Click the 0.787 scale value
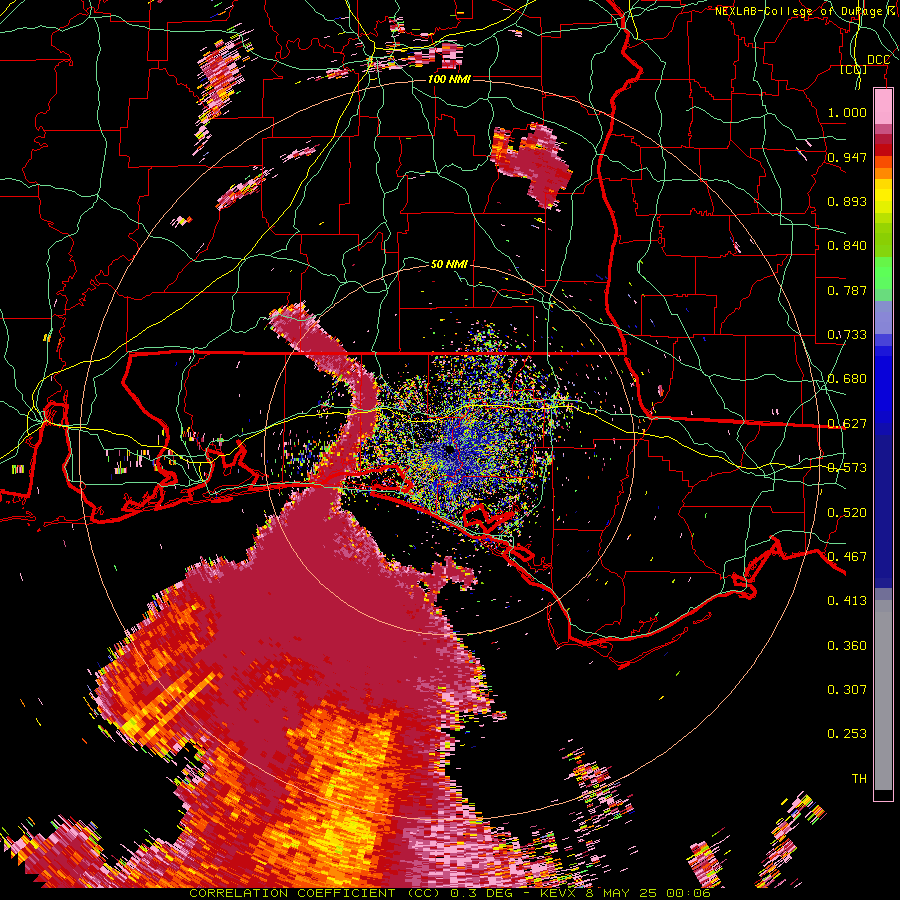The image size is (900, 900). coord(847,290)
